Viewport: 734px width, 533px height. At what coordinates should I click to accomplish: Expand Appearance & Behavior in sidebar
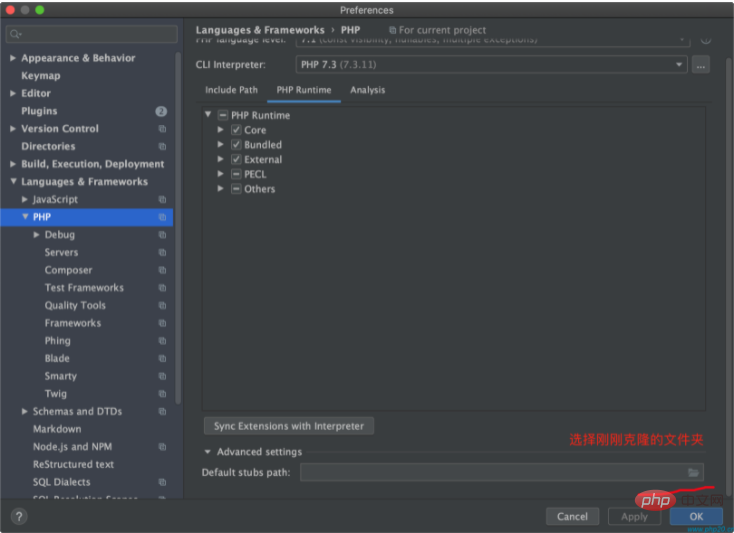point(13,58)
